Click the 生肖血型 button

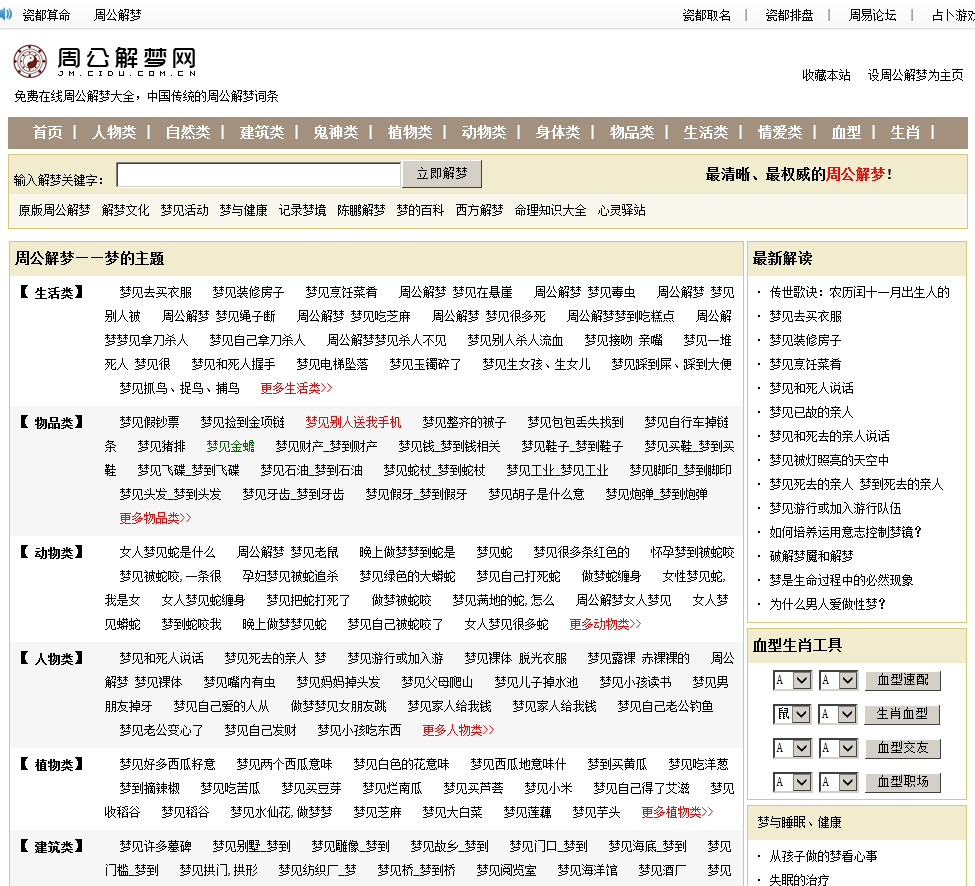[902, 714]
